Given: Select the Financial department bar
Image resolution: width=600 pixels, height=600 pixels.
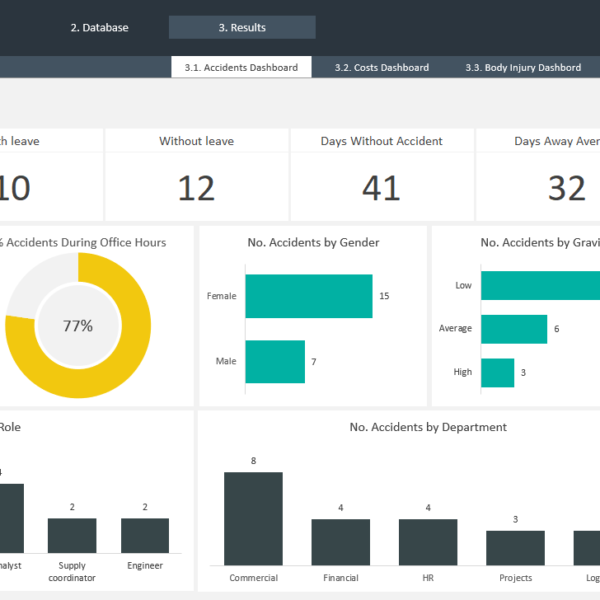Looking at the screenshot, I should coord(340,542).
